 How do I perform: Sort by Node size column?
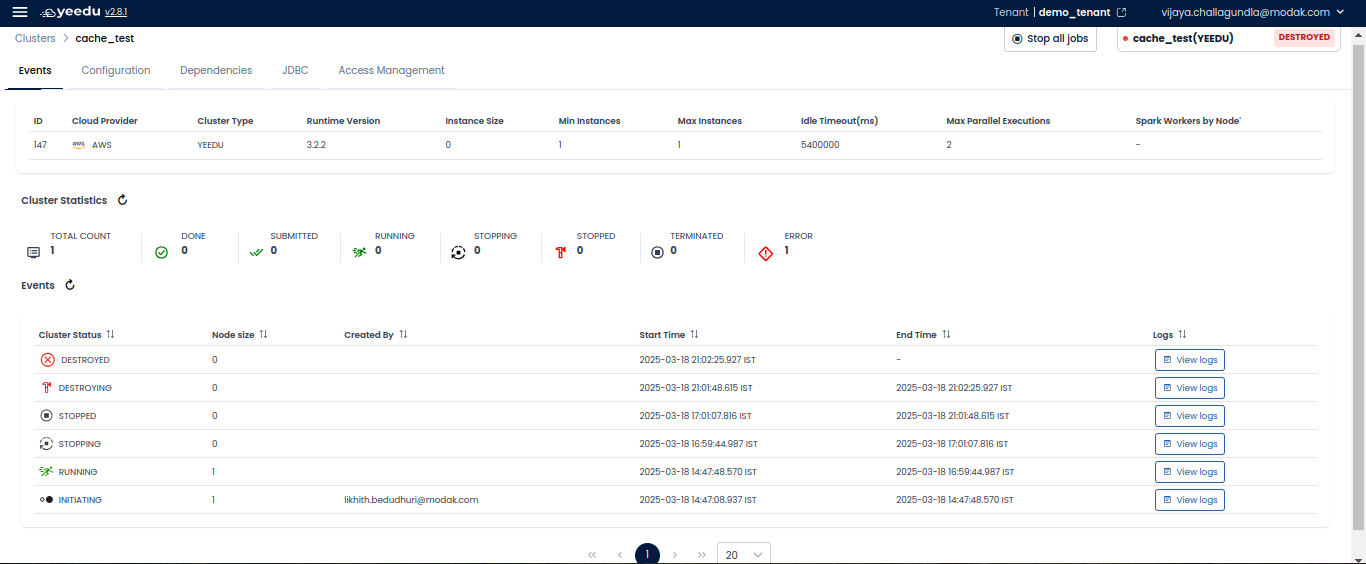tap(263, 335)
